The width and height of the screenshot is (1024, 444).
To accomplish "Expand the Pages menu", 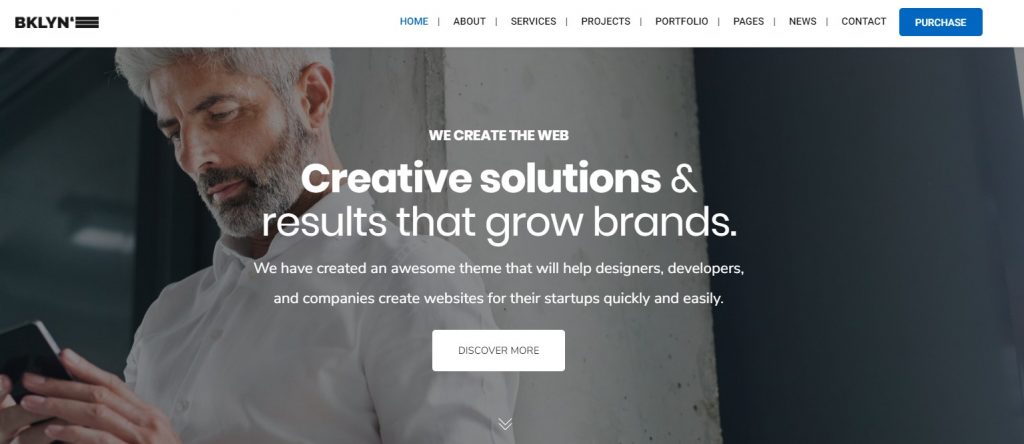I will 748,22.
